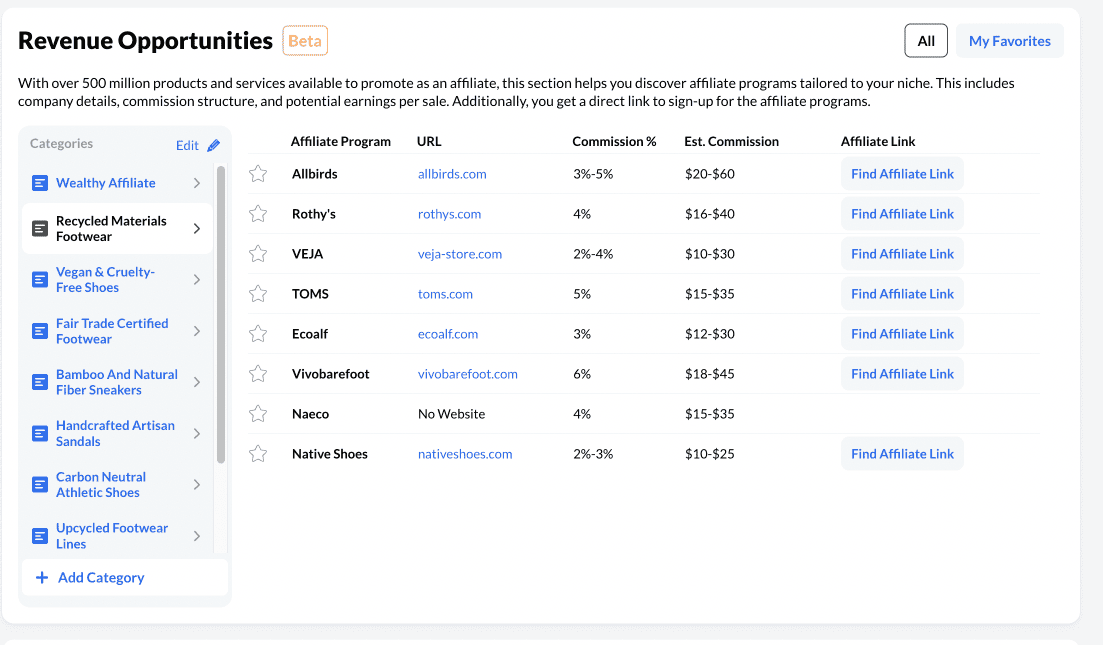
Task: Click Find Affiliate Link for Ecoalf
Action: pyautogui.click(x=902, y=334)
